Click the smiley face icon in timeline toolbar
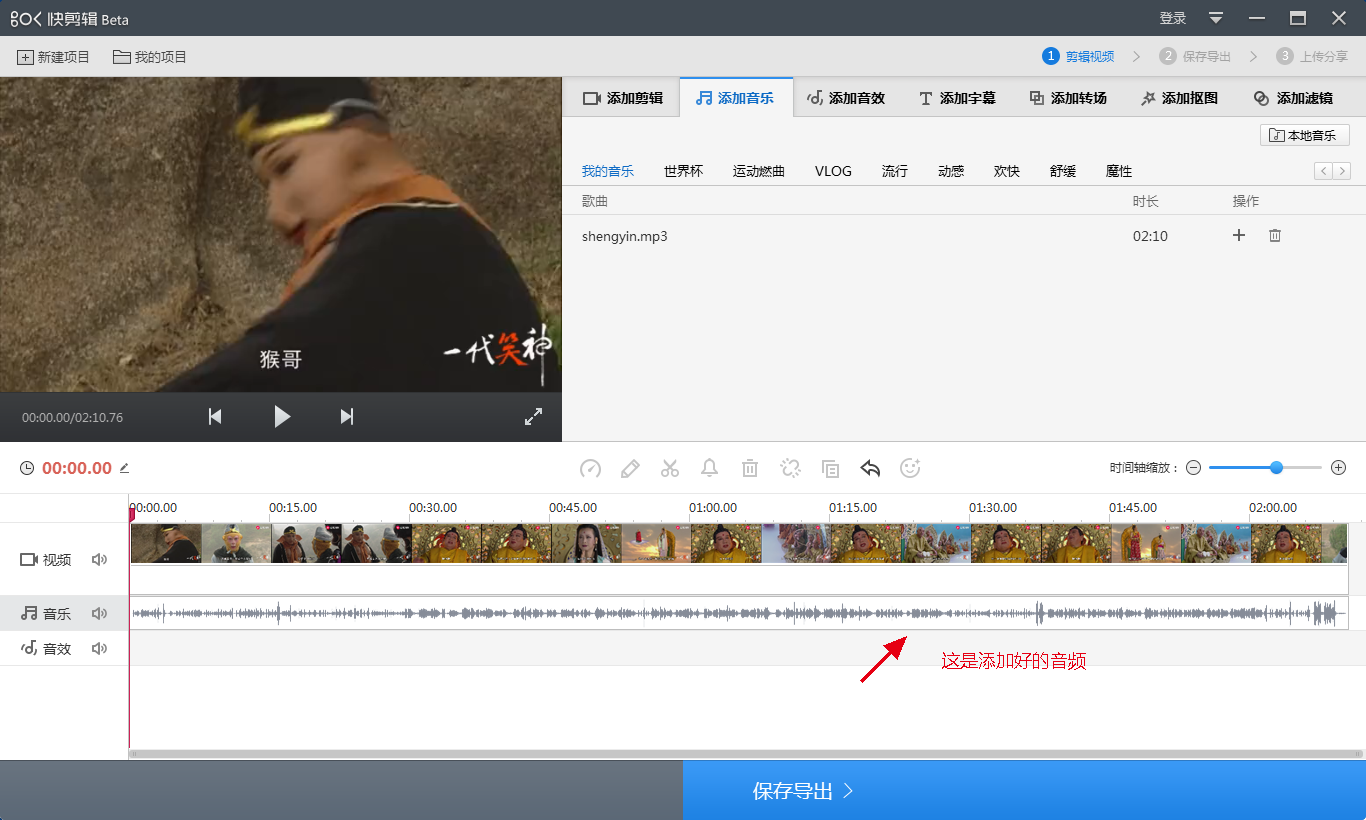 910,468
